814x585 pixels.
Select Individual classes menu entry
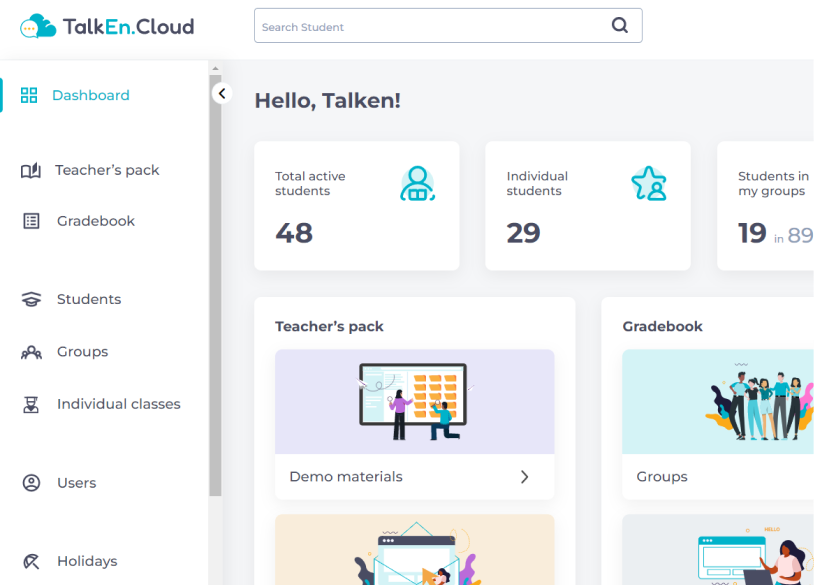(118, 404)
